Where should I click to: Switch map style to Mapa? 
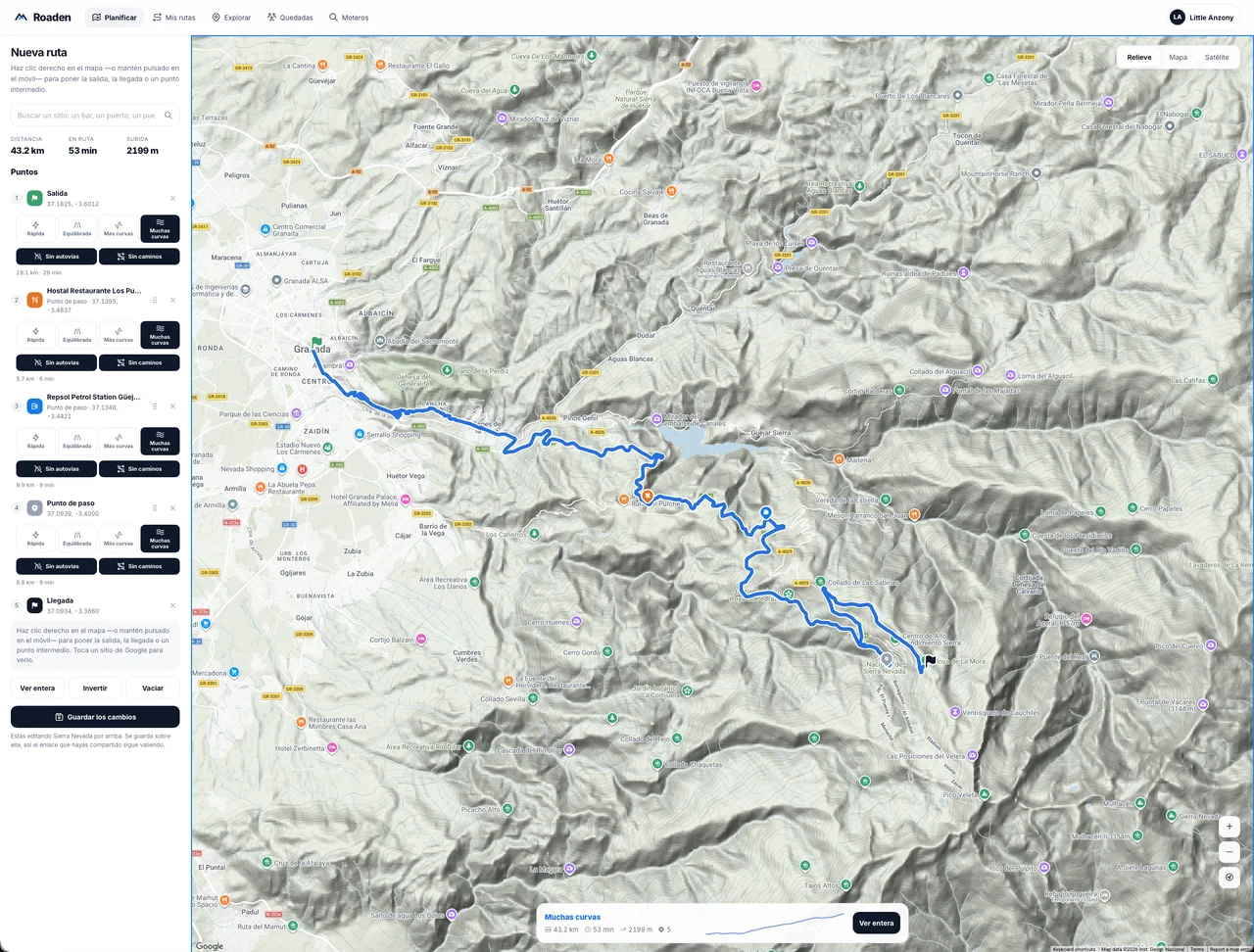(1178, 57)
